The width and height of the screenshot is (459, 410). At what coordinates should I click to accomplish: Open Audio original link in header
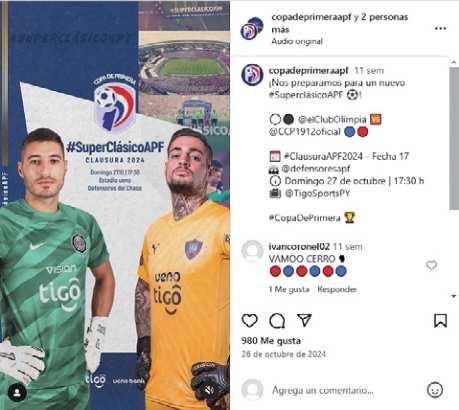(297, 41)
